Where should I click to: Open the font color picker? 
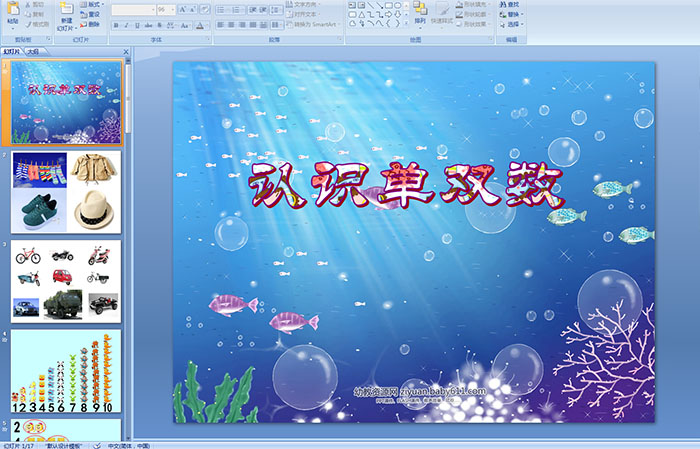202,25
